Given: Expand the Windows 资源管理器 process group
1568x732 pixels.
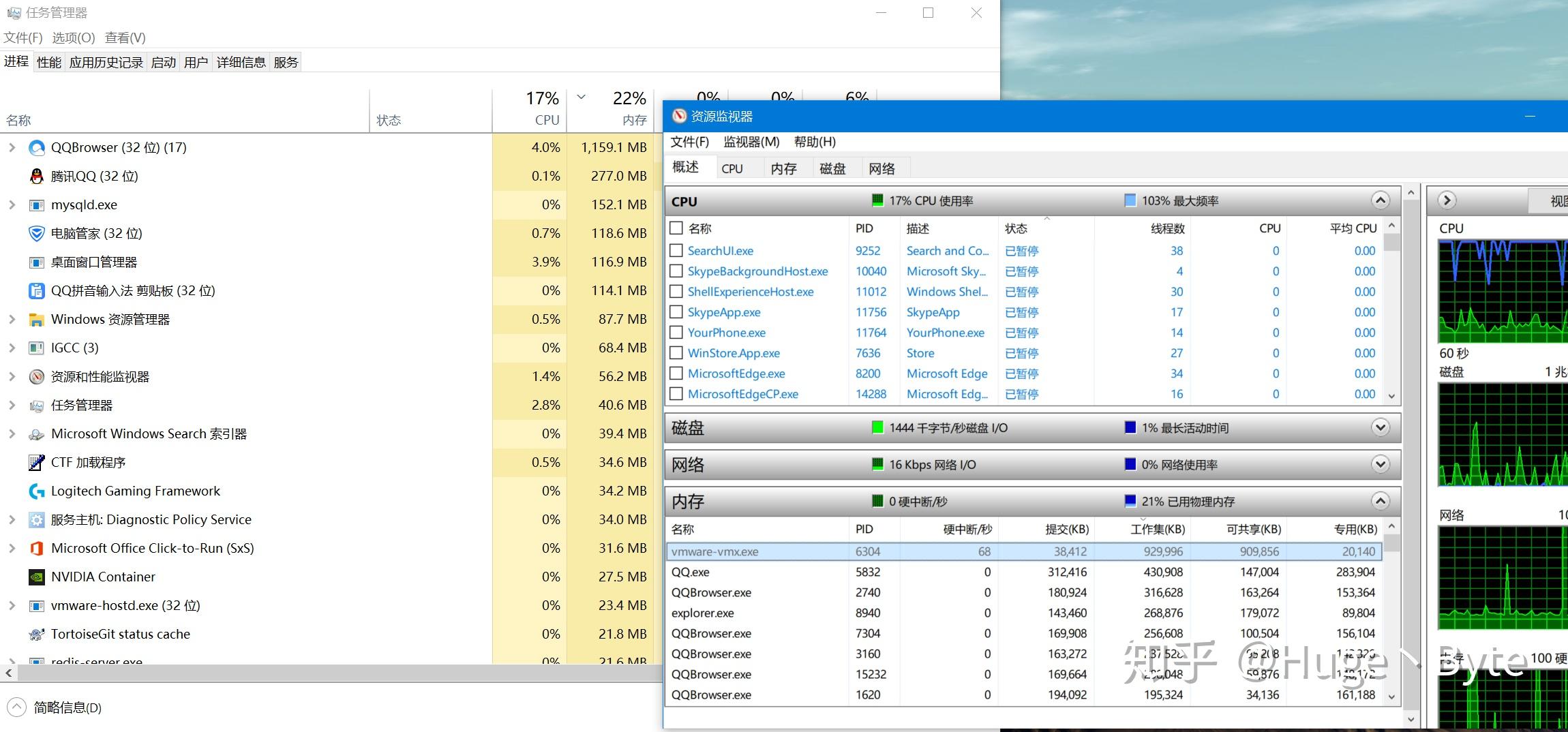Looking at the screenshot, I should click(x=12, y=319).
